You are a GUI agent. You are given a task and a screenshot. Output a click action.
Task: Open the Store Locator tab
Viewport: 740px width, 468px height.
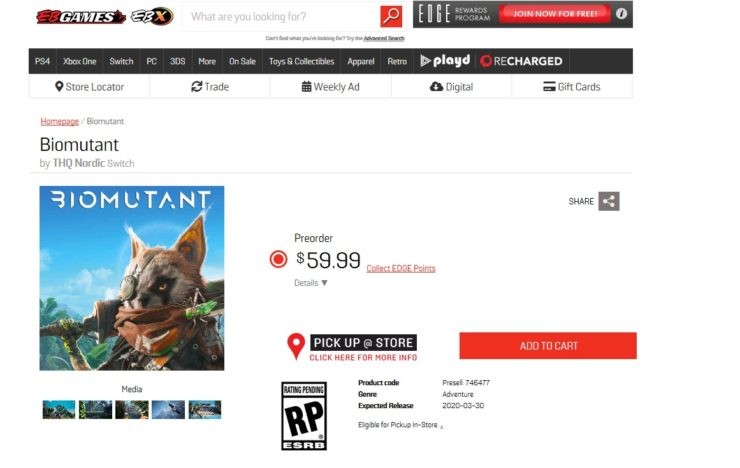(x=90, y=87)
